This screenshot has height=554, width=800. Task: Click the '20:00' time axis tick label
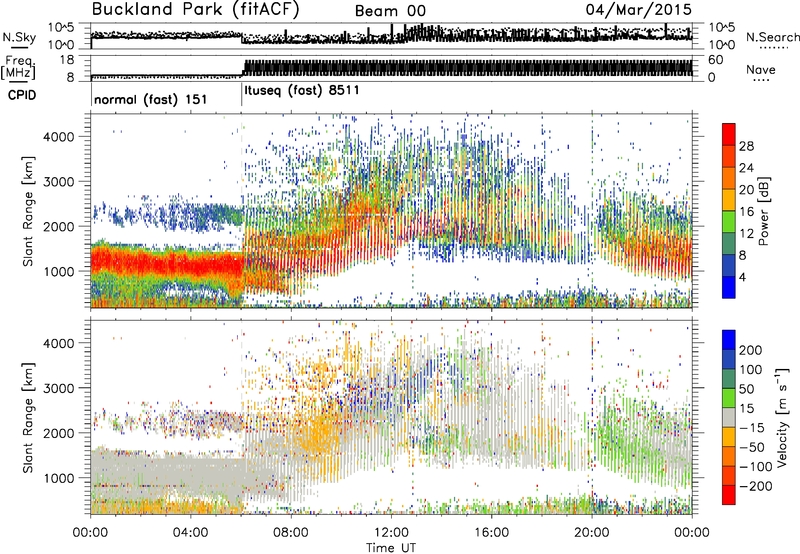[x=591, y=533]
